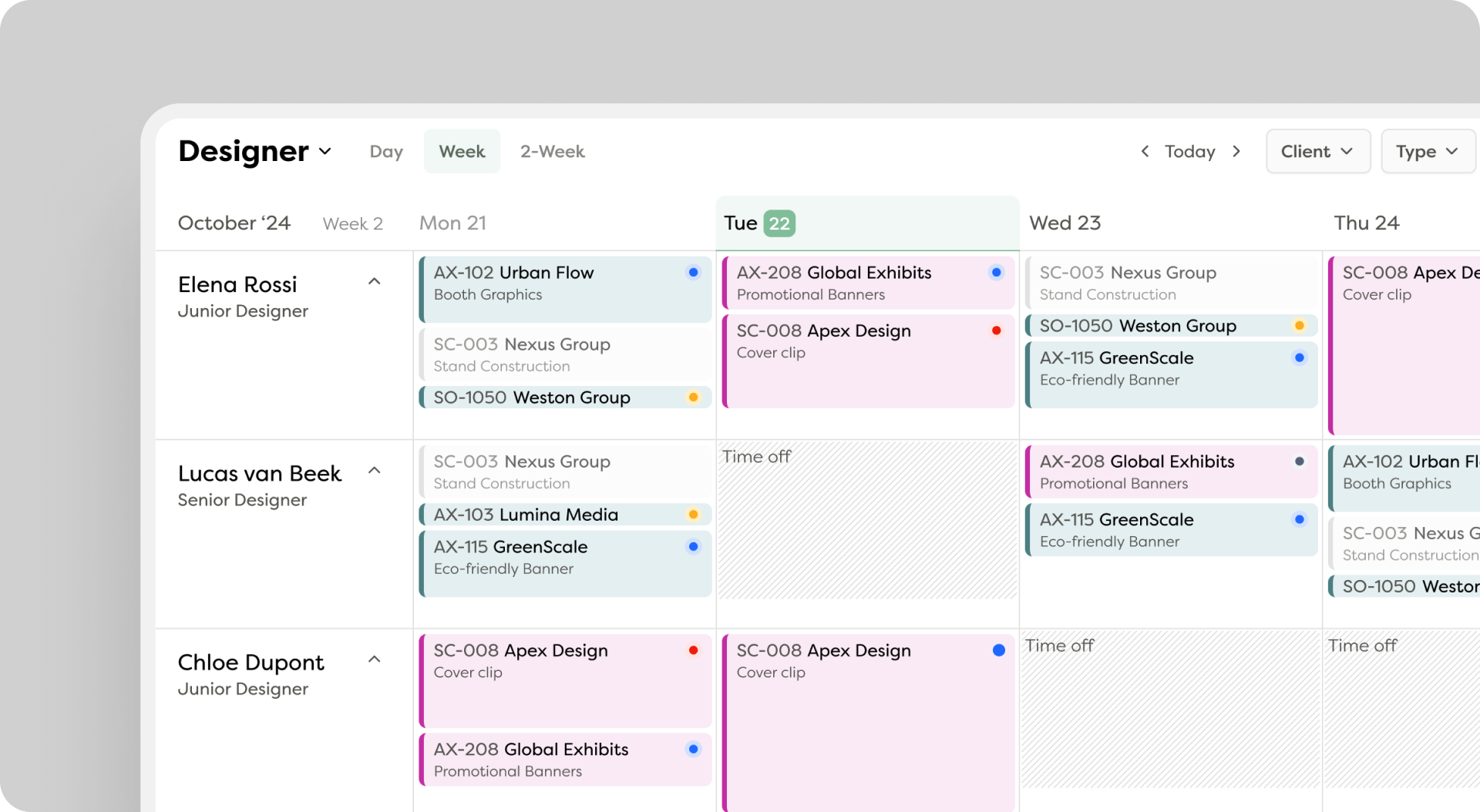Open Elena's Tuesday SC-008 Apex Design card
The width and height of the screenshot is (1480, 812).
[868, 361]
